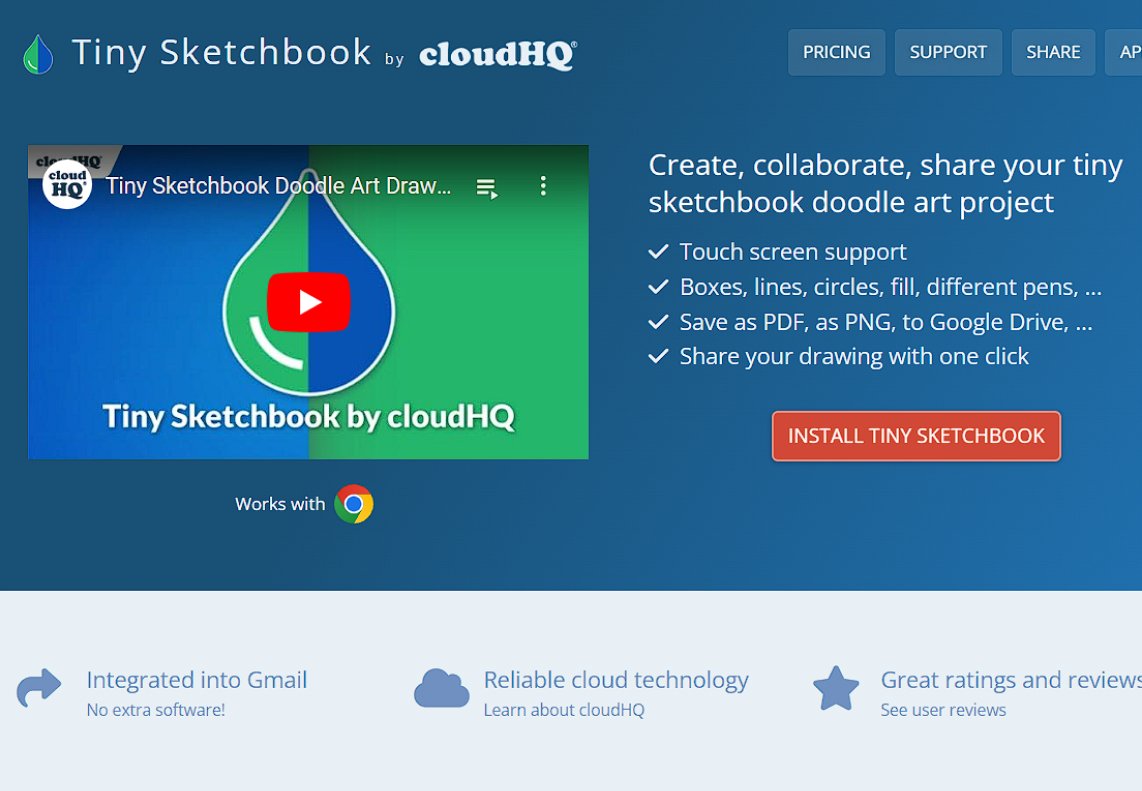Open the PRICING menu item
Viewport: 1142px width, 791px height.
[x=836, y=52]
